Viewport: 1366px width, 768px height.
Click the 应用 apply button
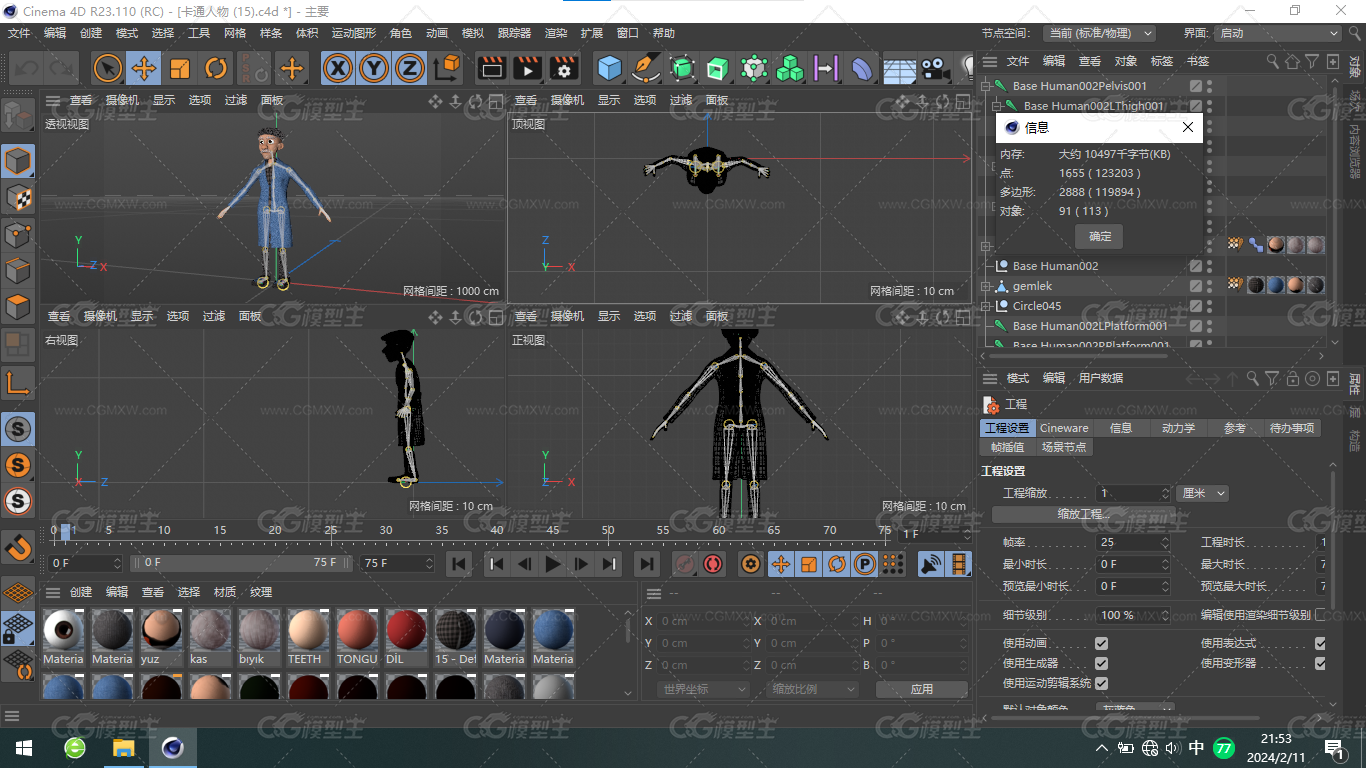point(922,689)
